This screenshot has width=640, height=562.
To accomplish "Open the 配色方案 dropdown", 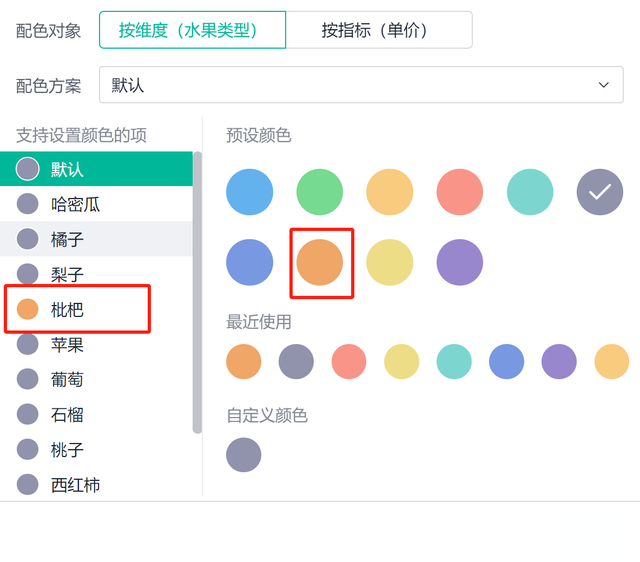I will (x=361, y=85).
